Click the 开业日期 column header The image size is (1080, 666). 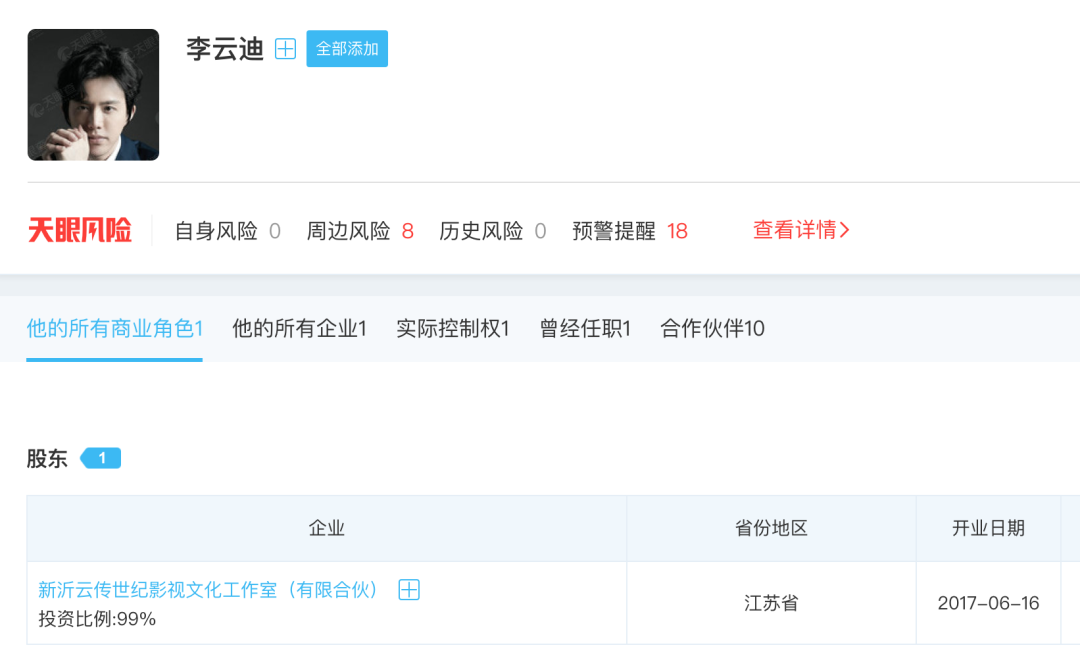coord(988,528)
